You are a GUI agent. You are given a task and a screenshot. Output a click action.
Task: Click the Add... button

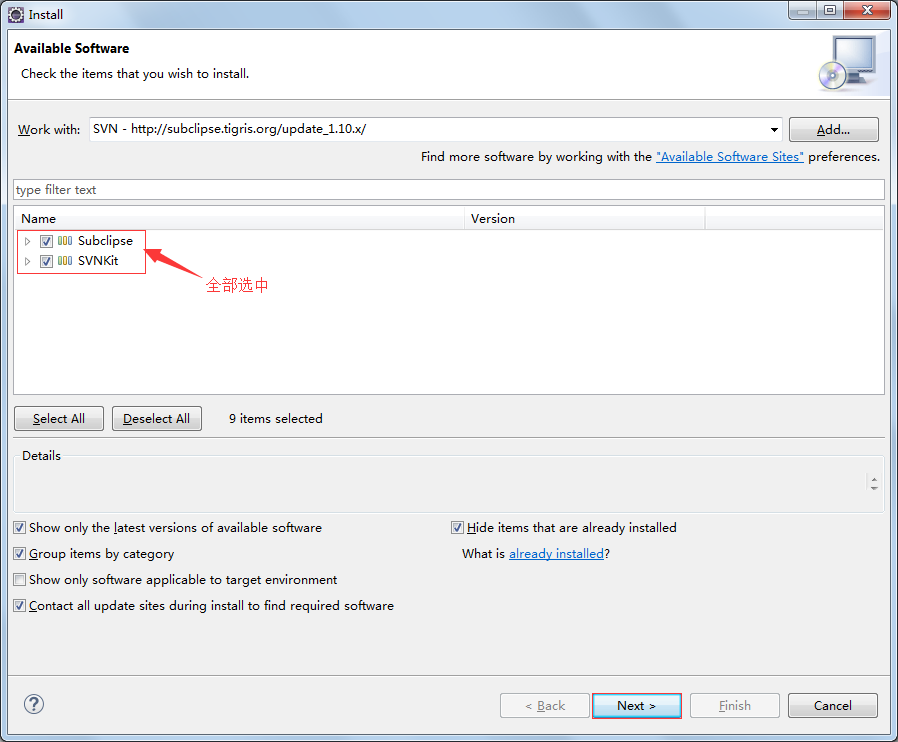833,129
